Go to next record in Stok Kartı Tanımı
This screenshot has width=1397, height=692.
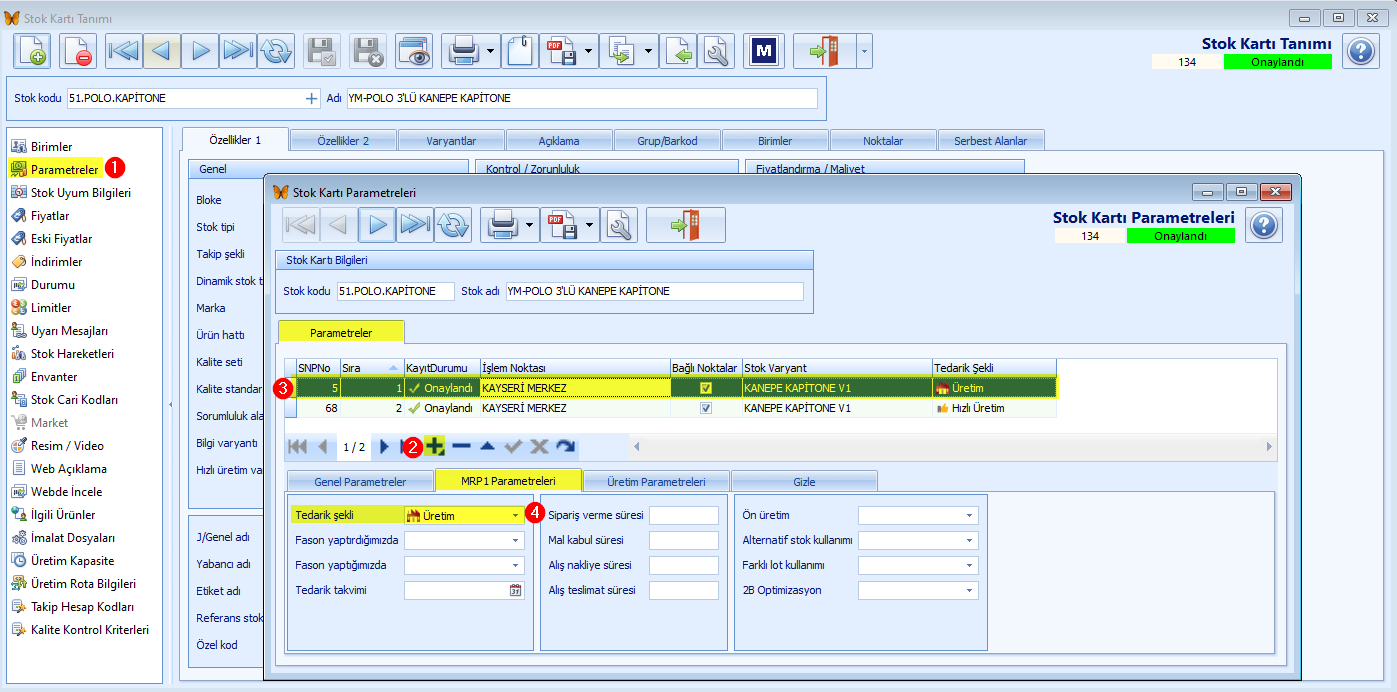(x=200, y=51)
